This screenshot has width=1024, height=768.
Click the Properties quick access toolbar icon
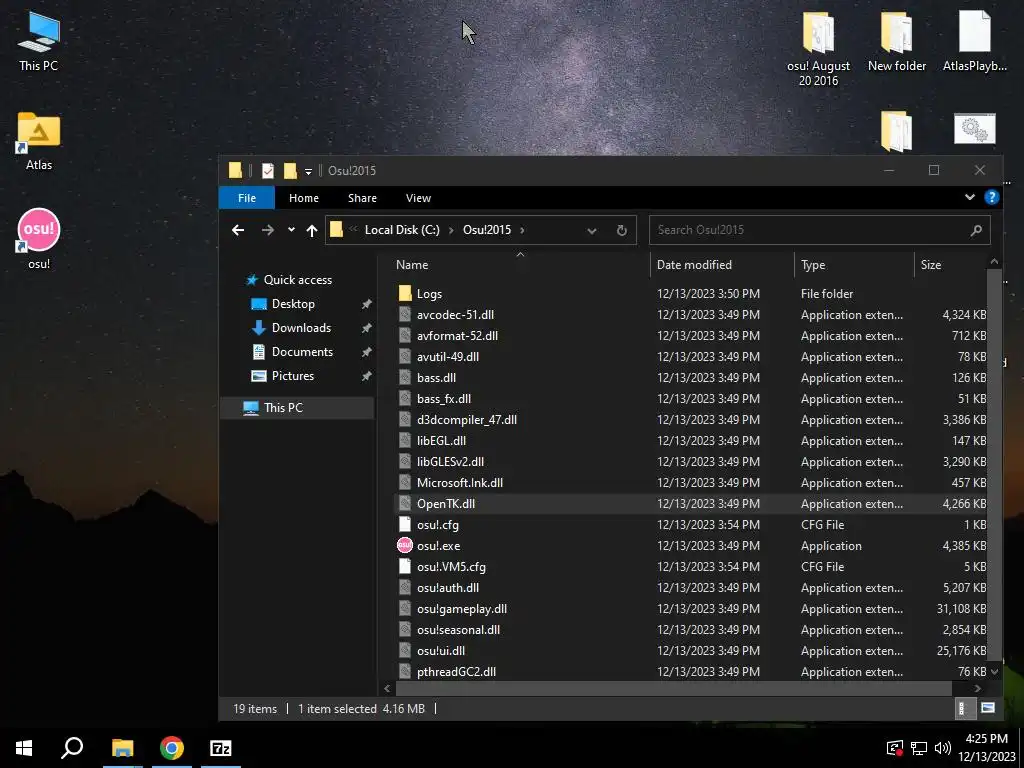pos(268,170)
